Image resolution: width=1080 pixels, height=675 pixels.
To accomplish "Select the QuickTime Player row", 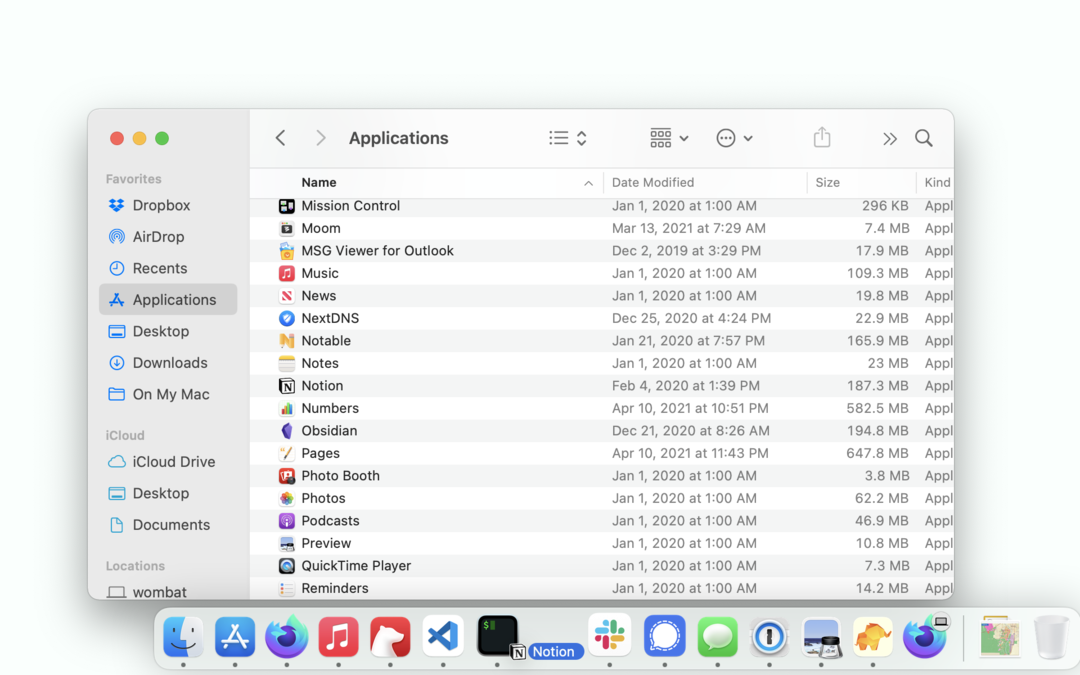I will click(x=602, y=565).
